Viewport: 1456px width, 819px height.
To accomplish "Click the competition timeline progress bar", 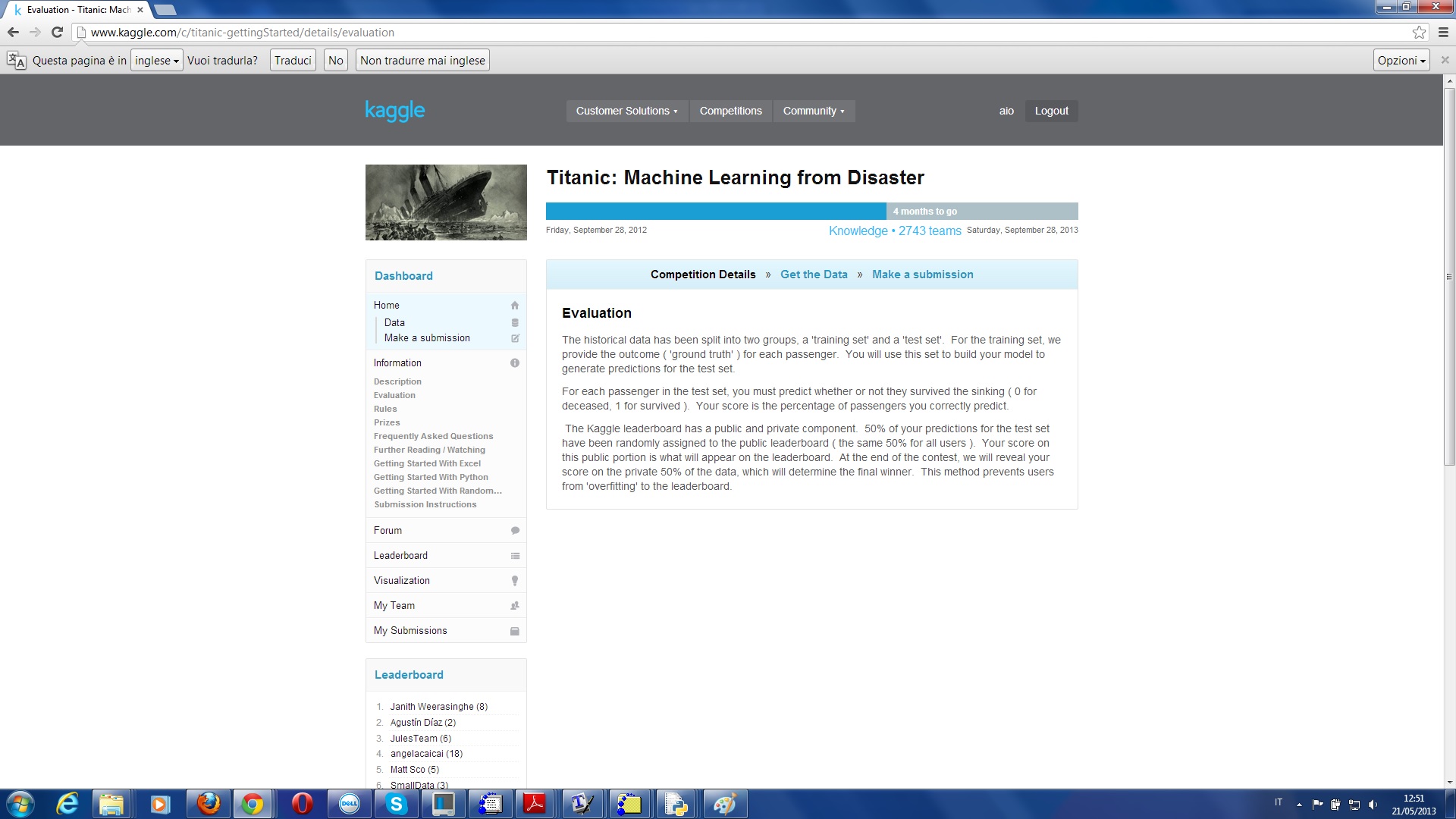I will [x=811, y=211].
